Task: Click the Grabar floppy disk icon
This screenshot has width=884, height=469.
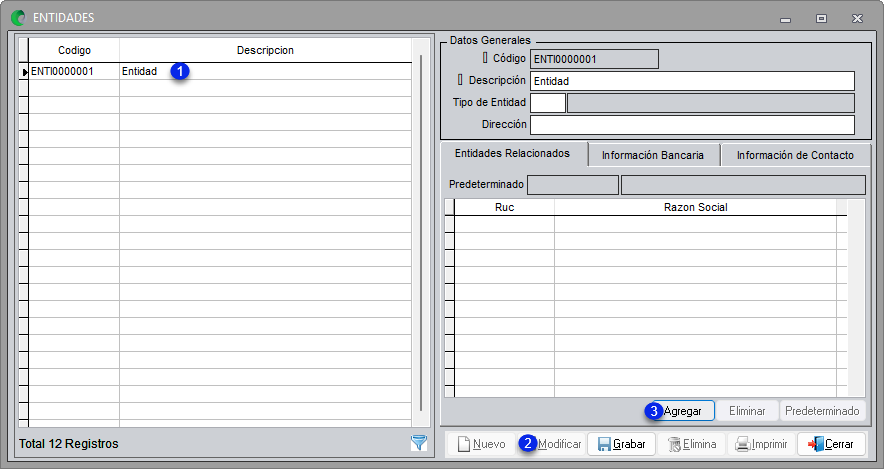Action: point(604,444)
